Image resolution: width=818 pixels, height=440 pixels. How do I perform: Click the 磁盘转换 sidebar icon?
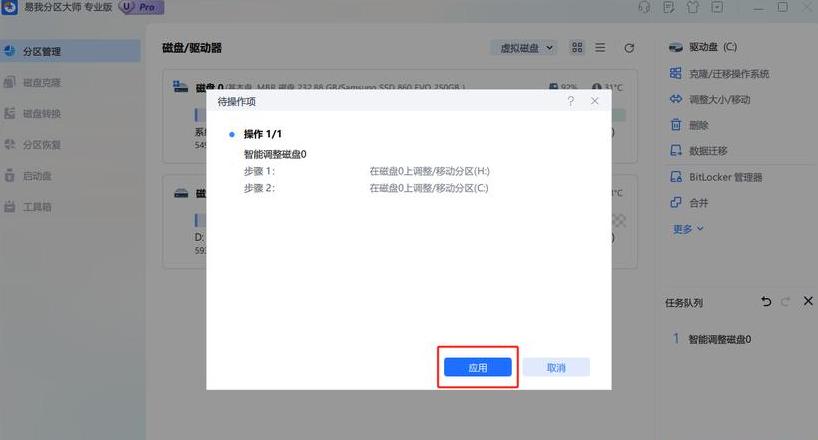(x=9, y=113)
